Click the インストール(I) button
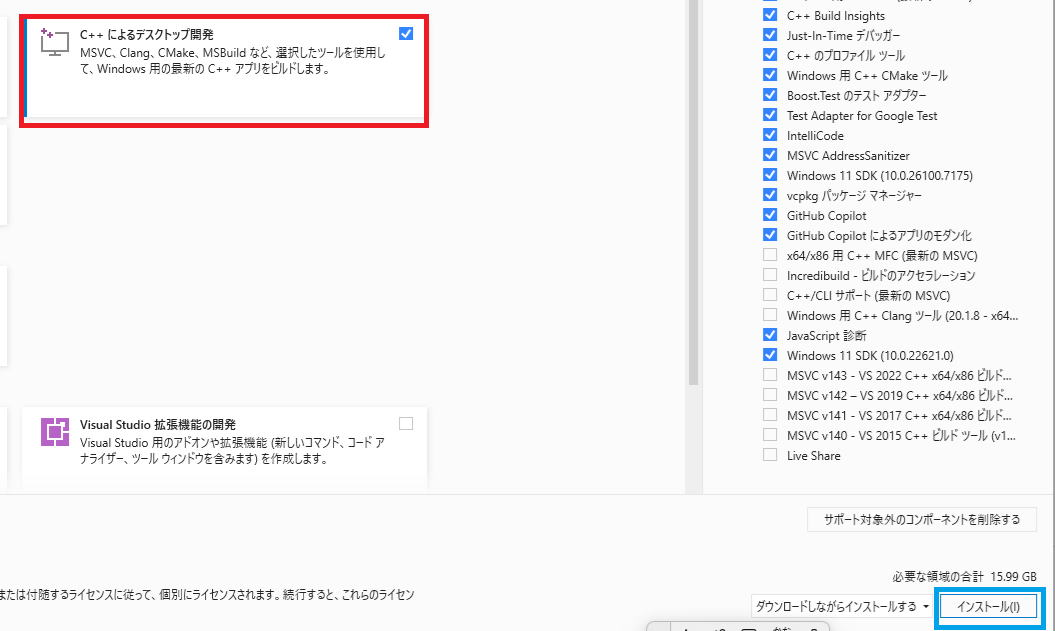This screenshot has width=1055, height=631. pyautogui.click(x=988, y=607)
